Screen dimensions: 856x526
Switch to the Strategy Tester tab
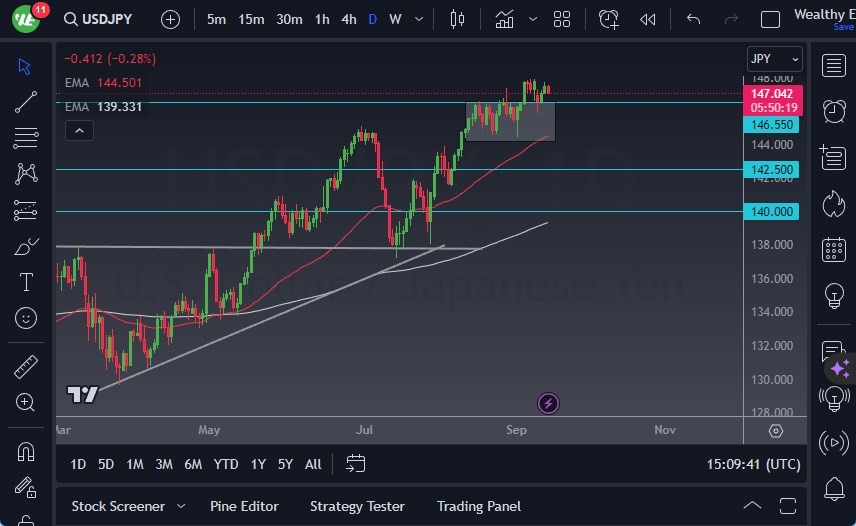pos(357,506)
